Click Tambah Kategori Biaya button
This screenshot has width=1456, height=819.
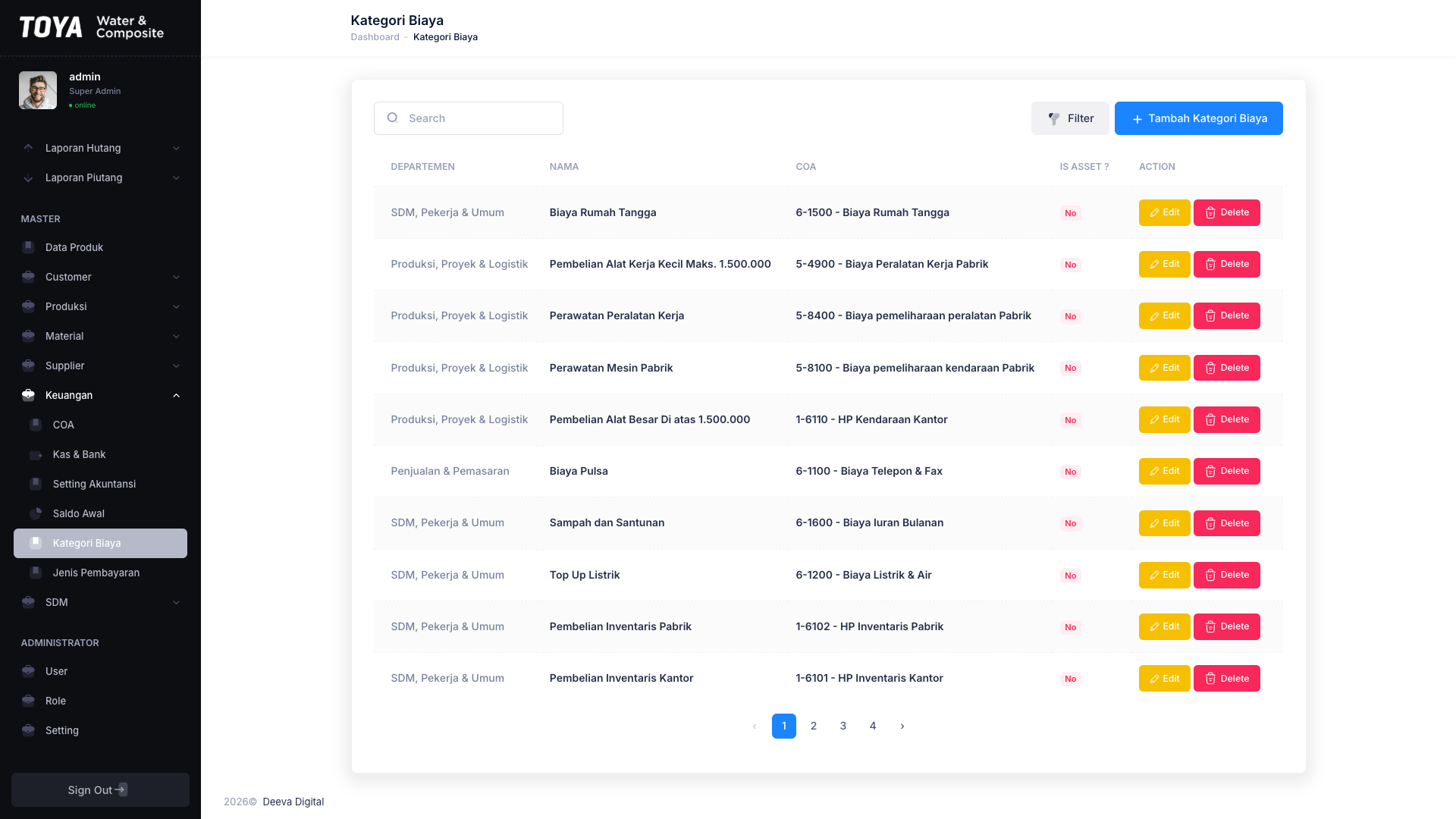click(x=1199, y=118)
